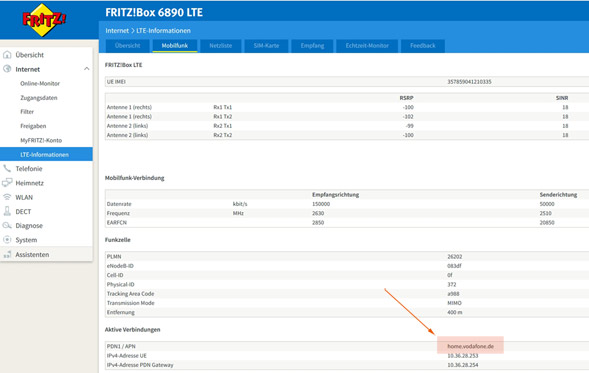
Task: Click the Telefonie phone icon
Action: [7, 168]
